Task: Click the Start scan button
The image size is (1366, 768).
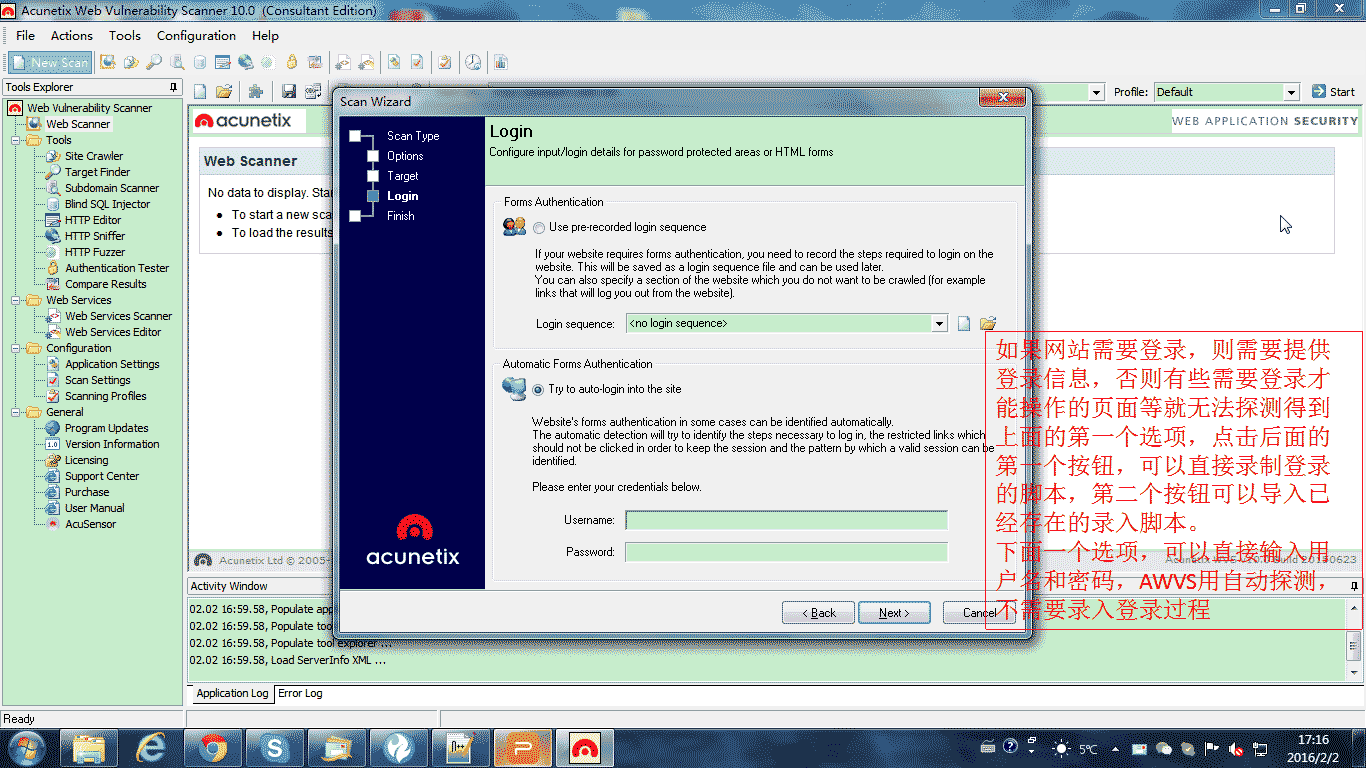Action: tap(1333, 92)
